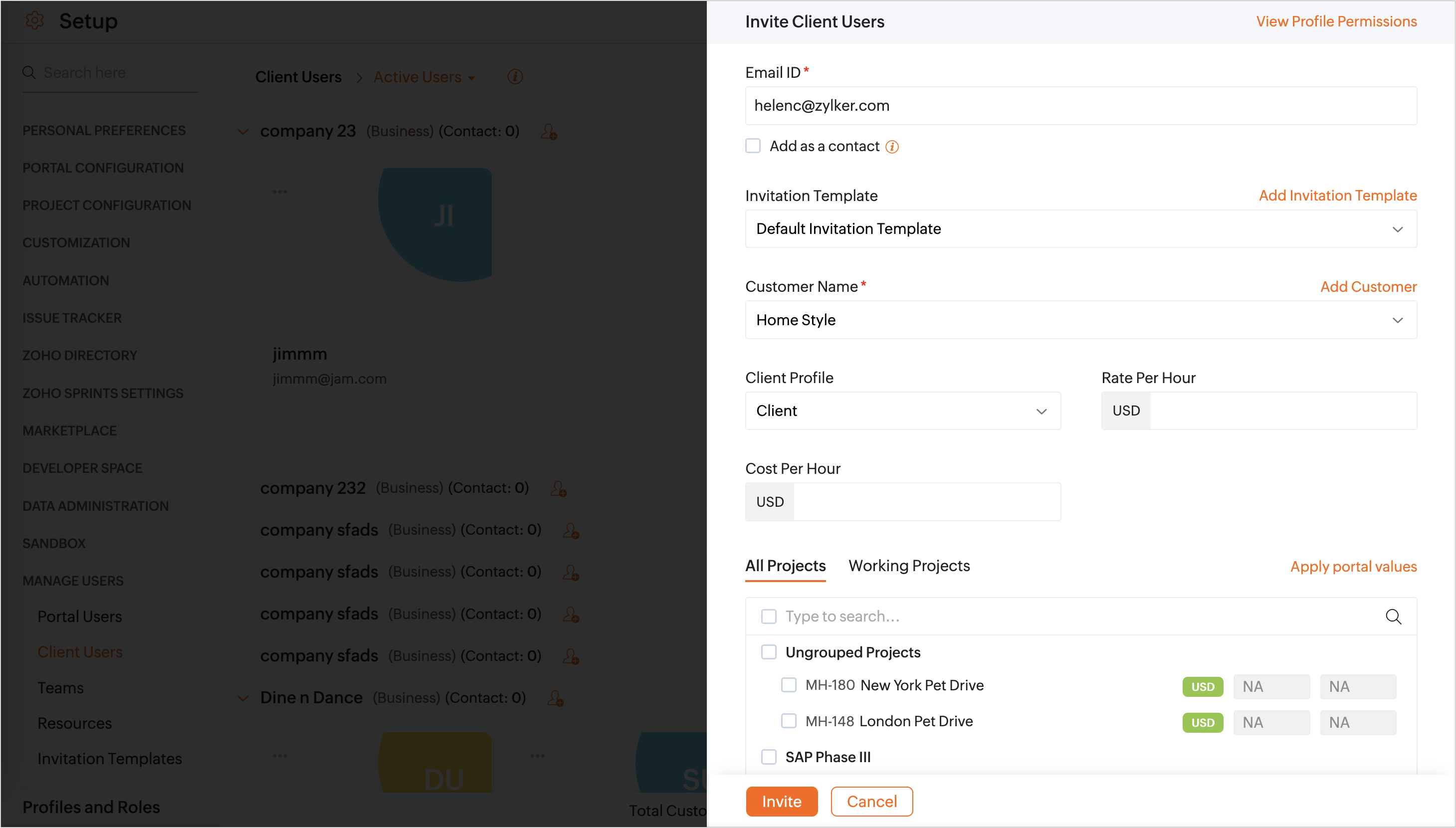Click the add-user icon next to company 232
Image resolution: width=1456 pixels, height=828 pixels.
[x=558, y=488]
